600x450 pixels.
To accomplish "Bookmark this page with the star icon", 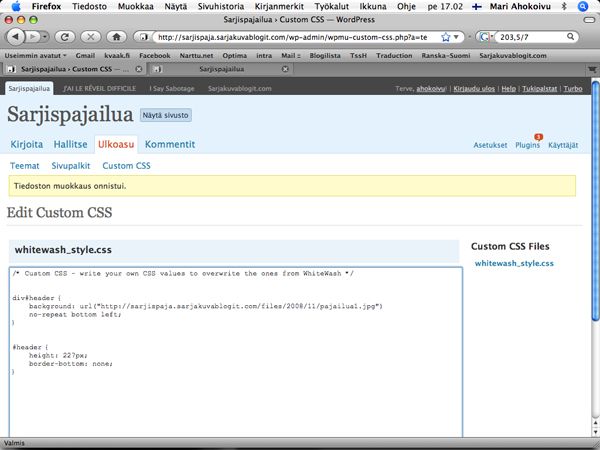I will point(445,37).
